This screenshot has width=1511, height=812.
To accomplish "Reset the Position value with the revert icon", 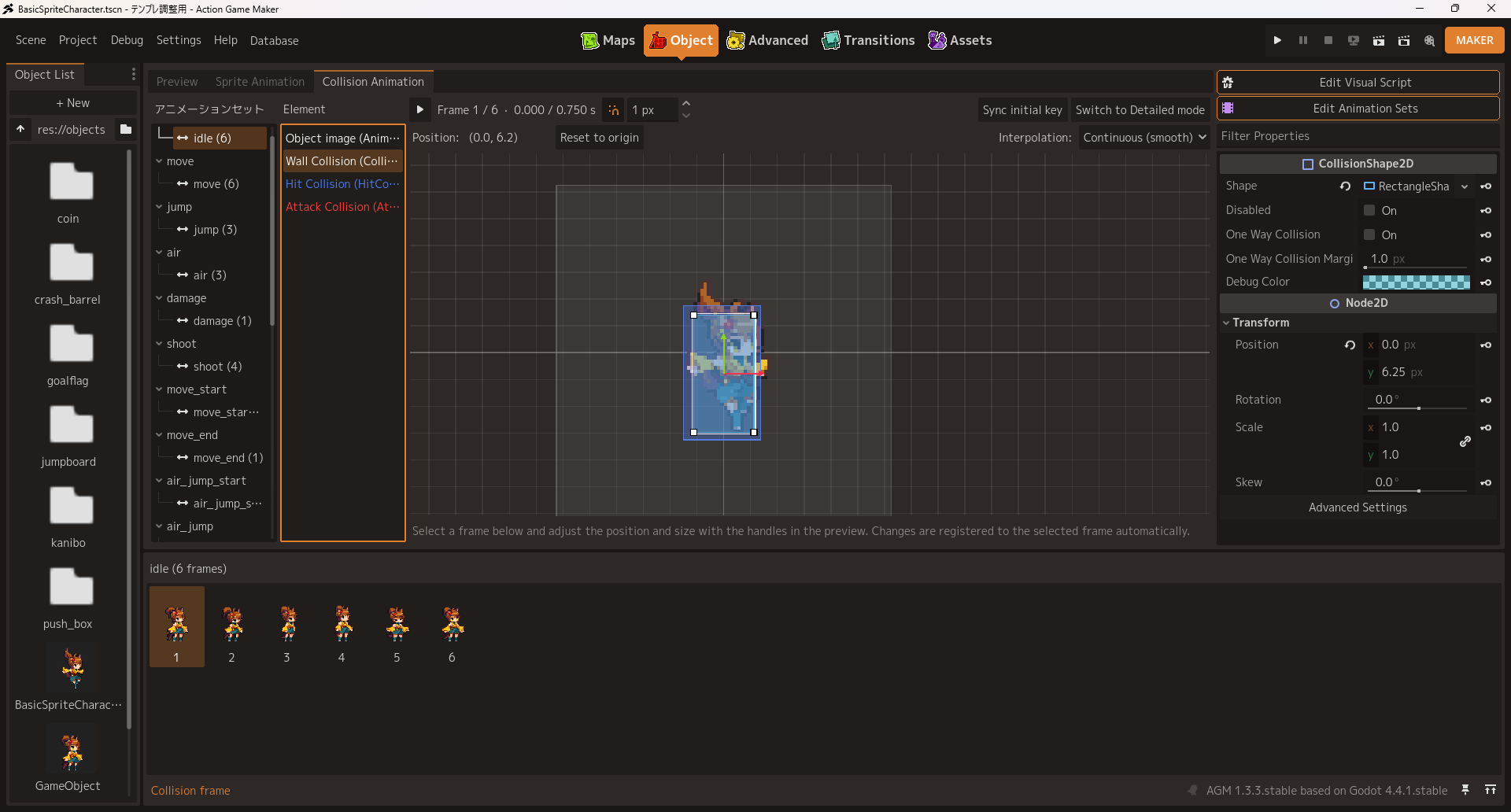I will point(1350,345).
